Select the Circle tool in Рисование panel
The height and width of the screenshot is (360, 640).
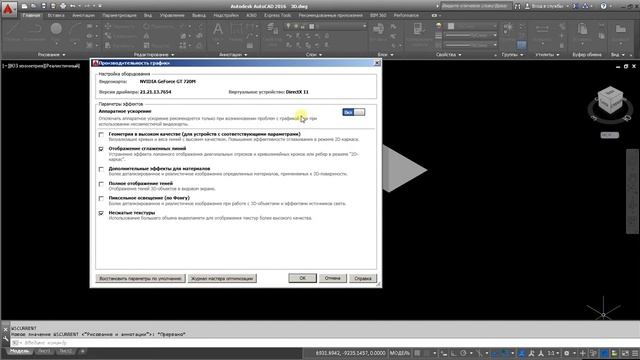tap(56, 30)
